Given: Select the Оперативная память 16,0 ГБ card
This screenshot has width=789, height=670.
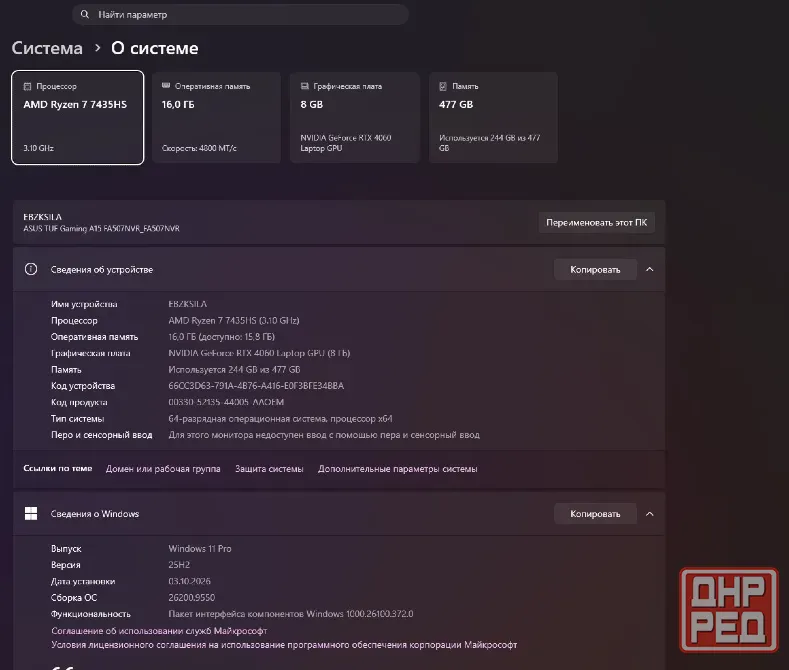Looking at the screenshot, I should [216, 117].
